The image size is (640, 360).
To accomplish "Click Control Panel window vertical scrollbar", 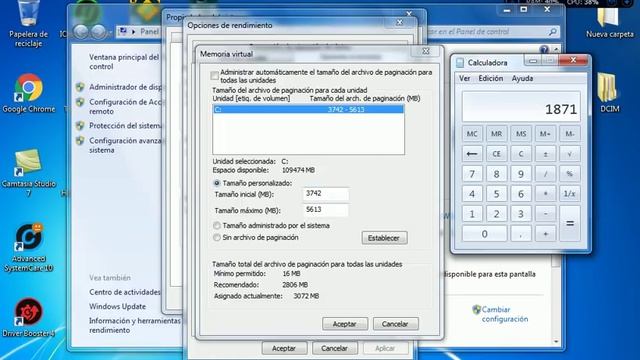I will pos(556,196).
